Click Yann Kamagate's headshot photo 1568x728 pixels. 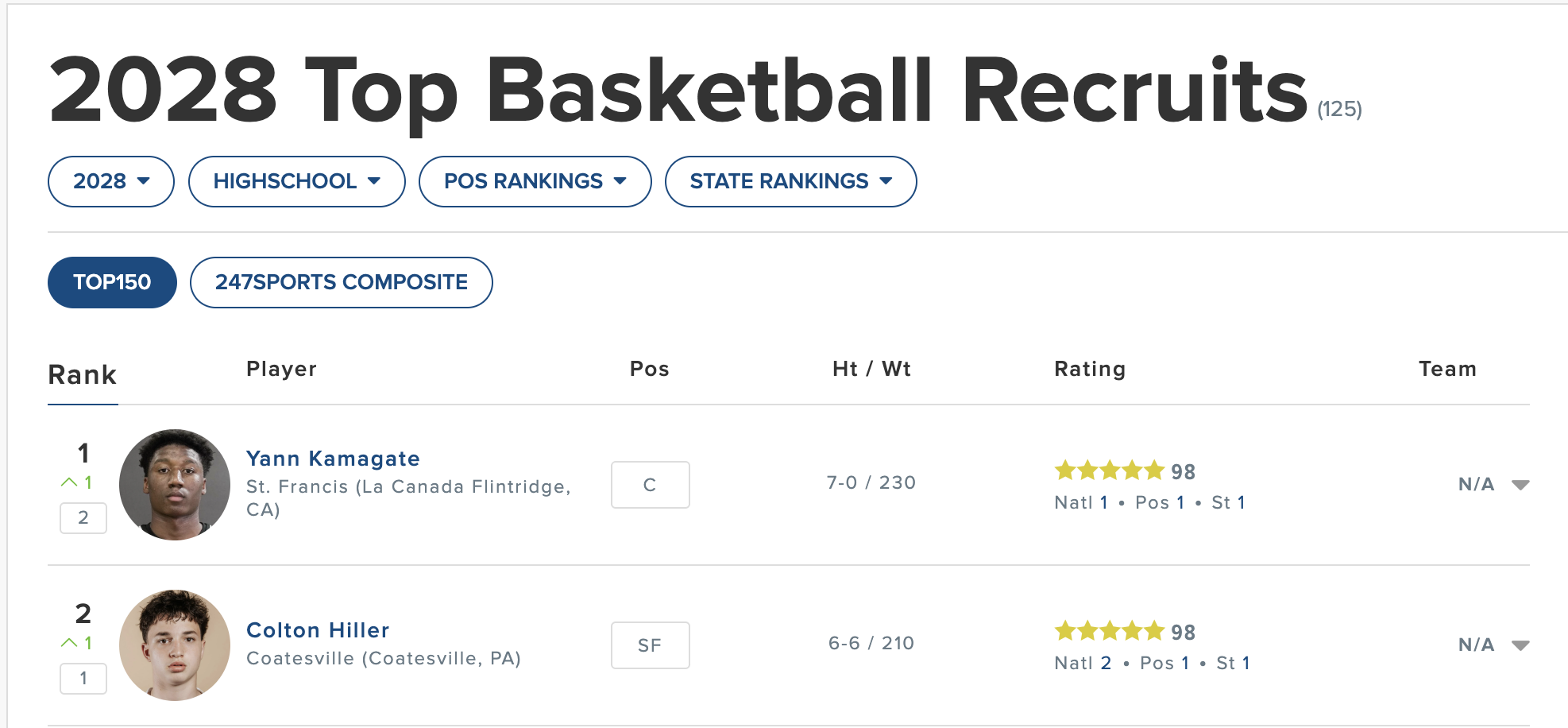click(x=175, y=485)
